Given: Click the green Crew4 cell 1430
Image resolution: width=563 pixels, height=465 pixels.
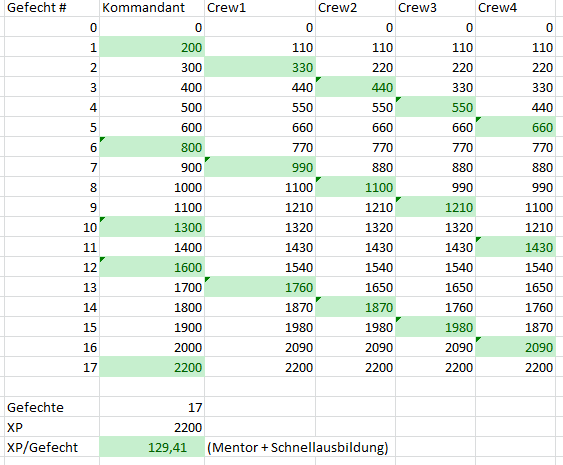Looking at the screenshot, I should [515, 247].
